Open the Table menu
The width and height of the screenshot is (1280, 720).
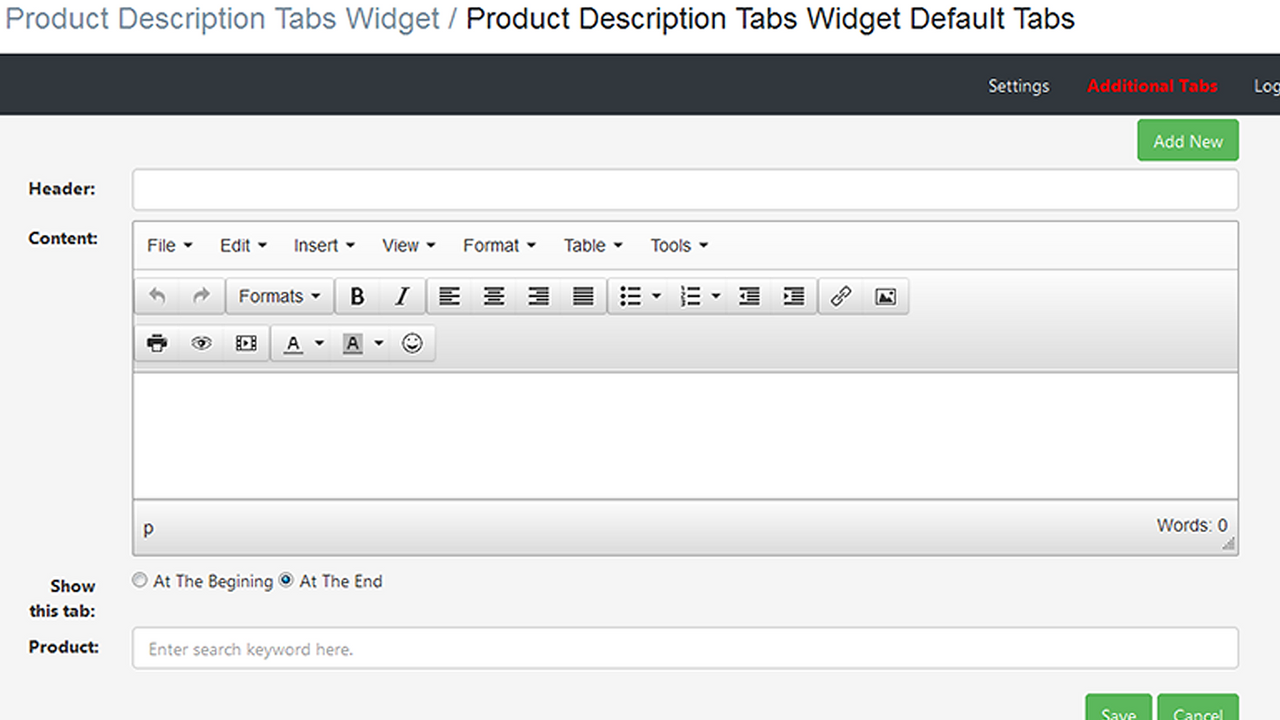coord(593,245)
